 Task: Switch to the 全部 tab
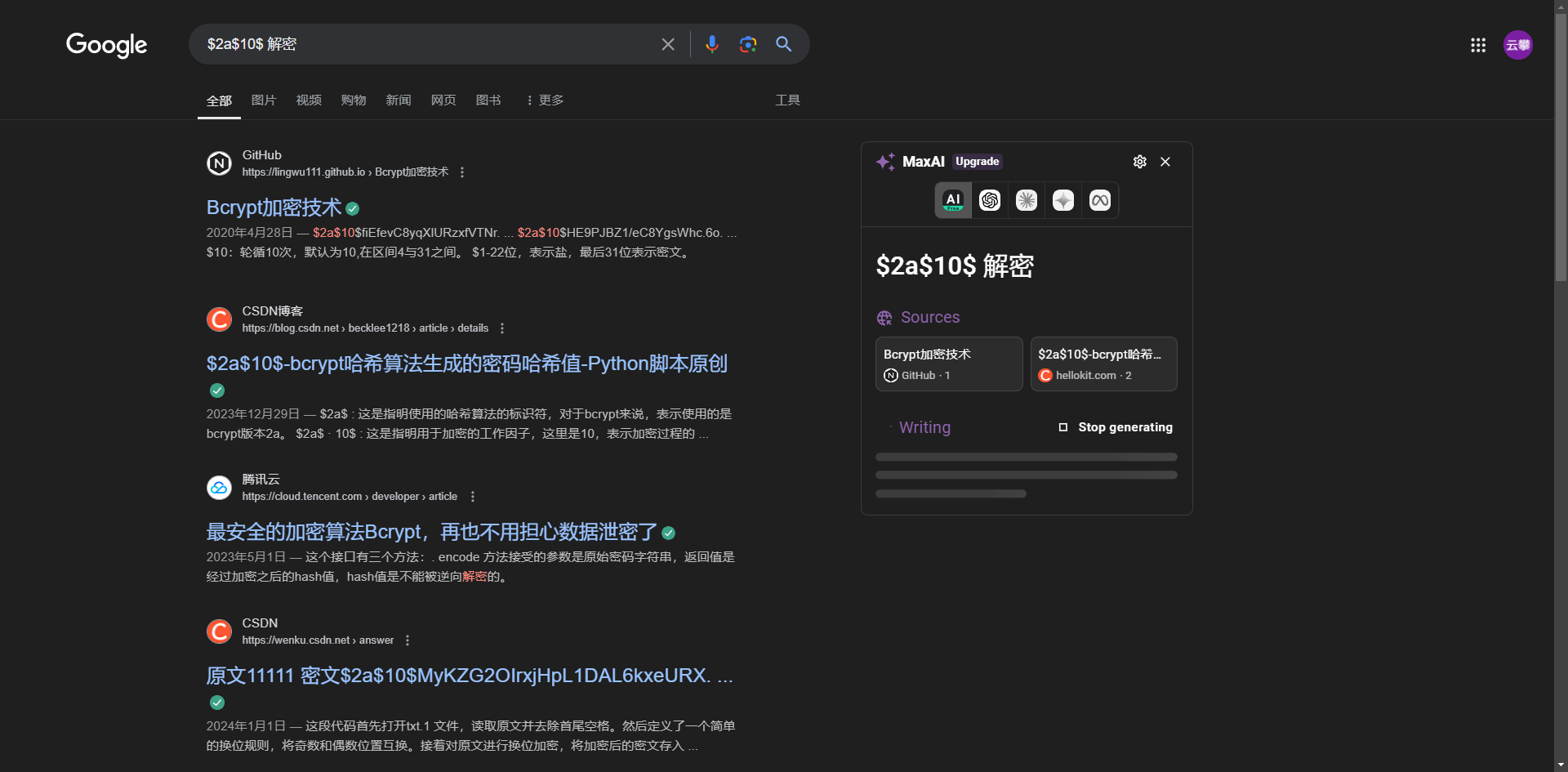pos(219,100)
